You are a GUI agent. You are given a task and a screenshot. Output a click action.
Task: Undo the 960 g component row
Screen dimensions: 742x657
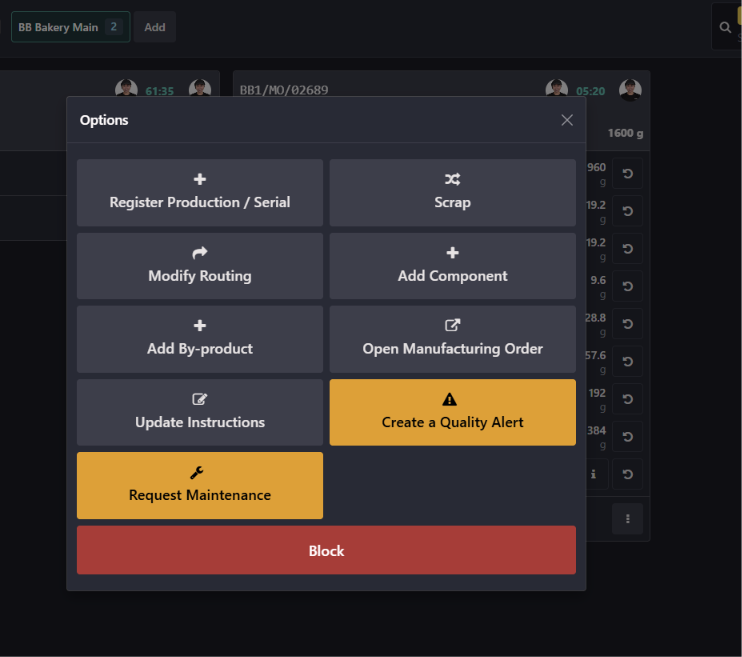[x=627, y=174]
